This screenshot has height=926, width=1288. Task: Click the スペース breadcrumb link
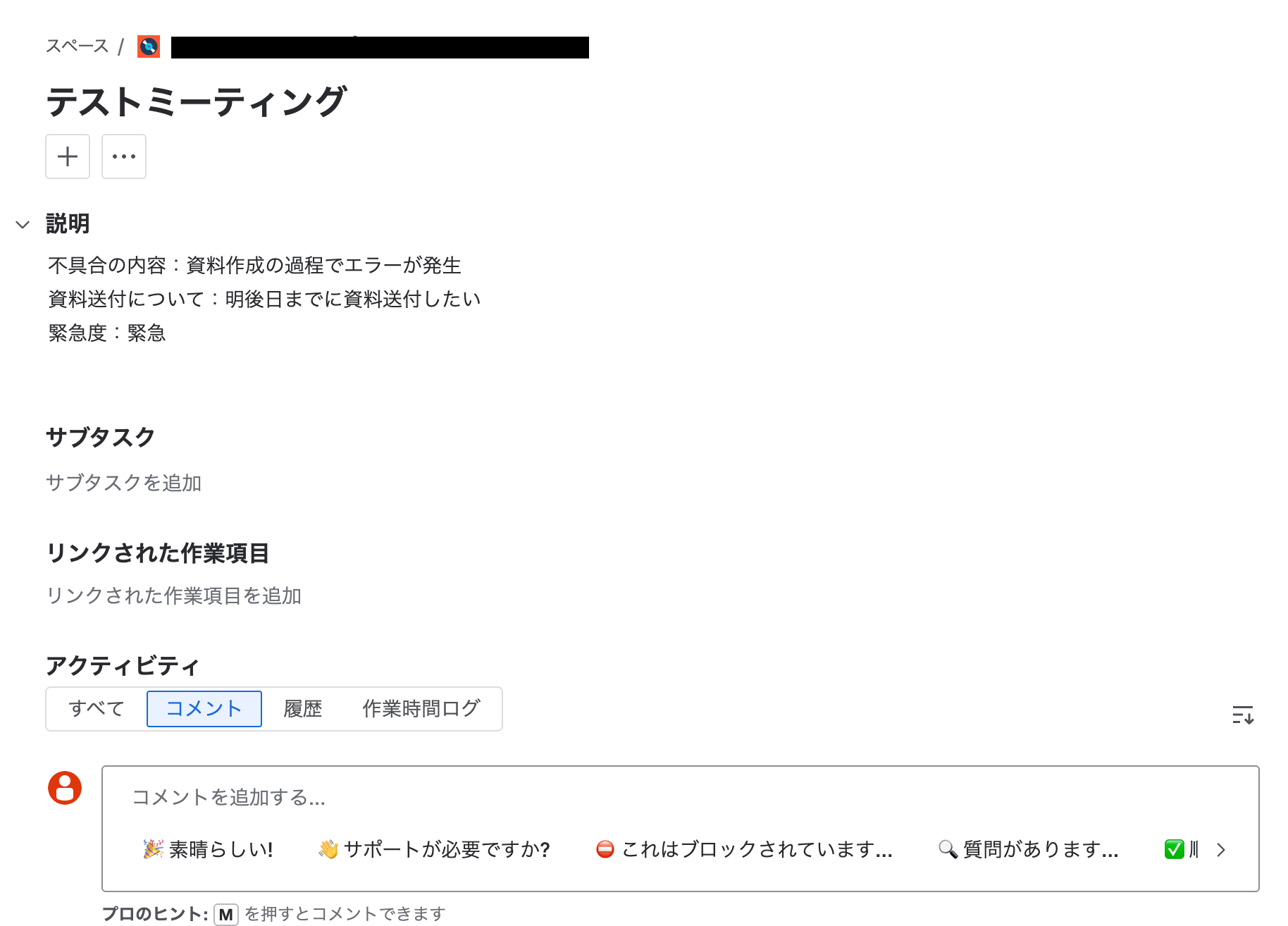[x=77, y=47]
